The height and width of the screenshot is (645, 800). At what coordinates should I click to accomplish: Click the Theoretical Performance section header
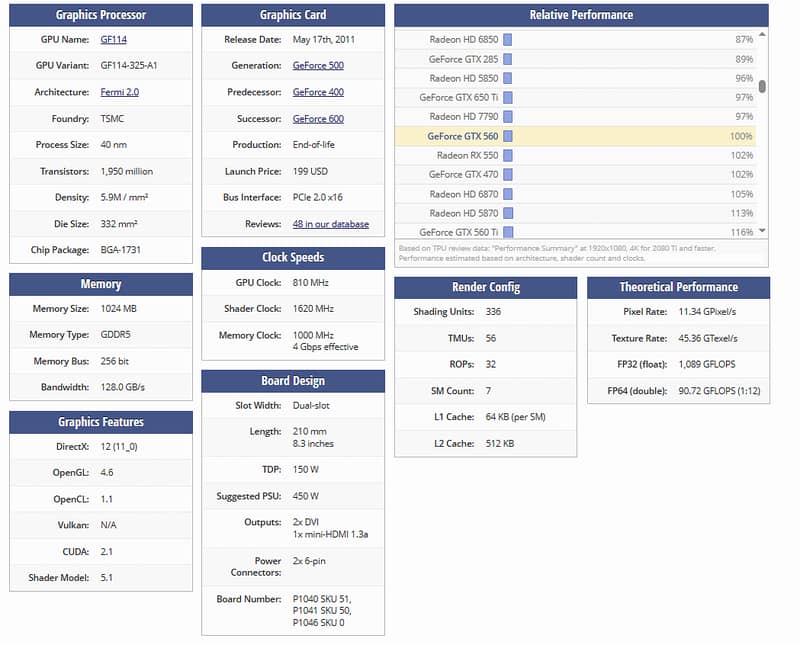pos(679,287)
